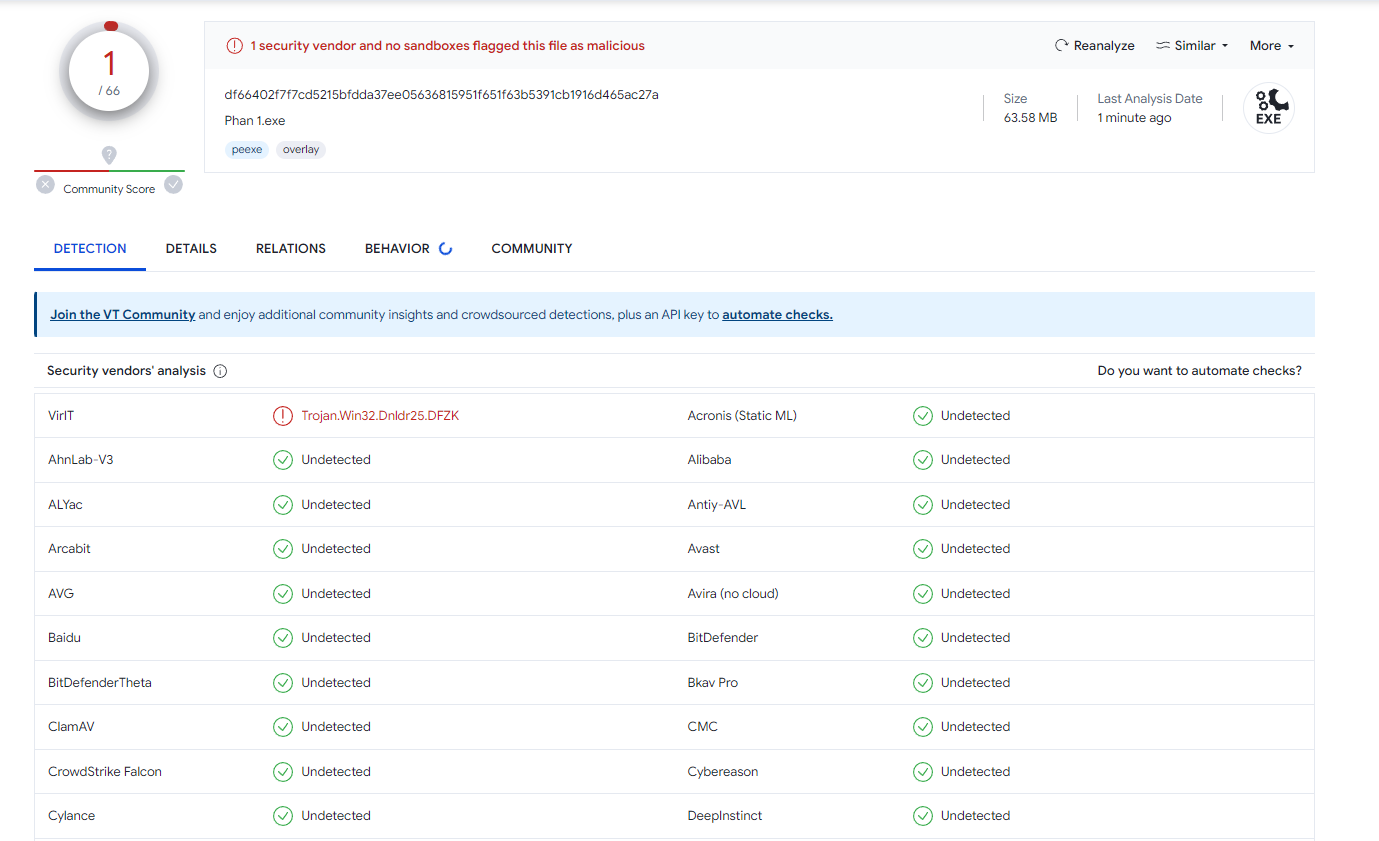Screen dimensions: 1379x841
Task: Click Do you want to automate checks?
Action: coord(1199,371)
